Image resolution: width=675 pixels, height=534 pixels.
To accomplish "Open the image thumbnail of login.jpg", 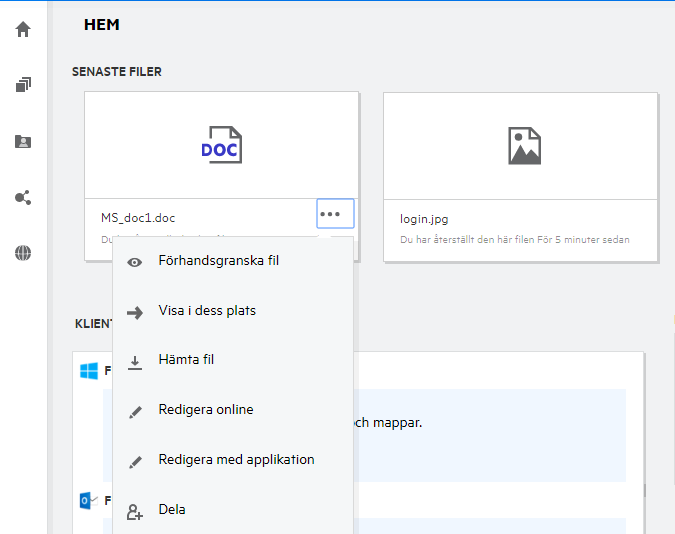I will coord(523,145).
